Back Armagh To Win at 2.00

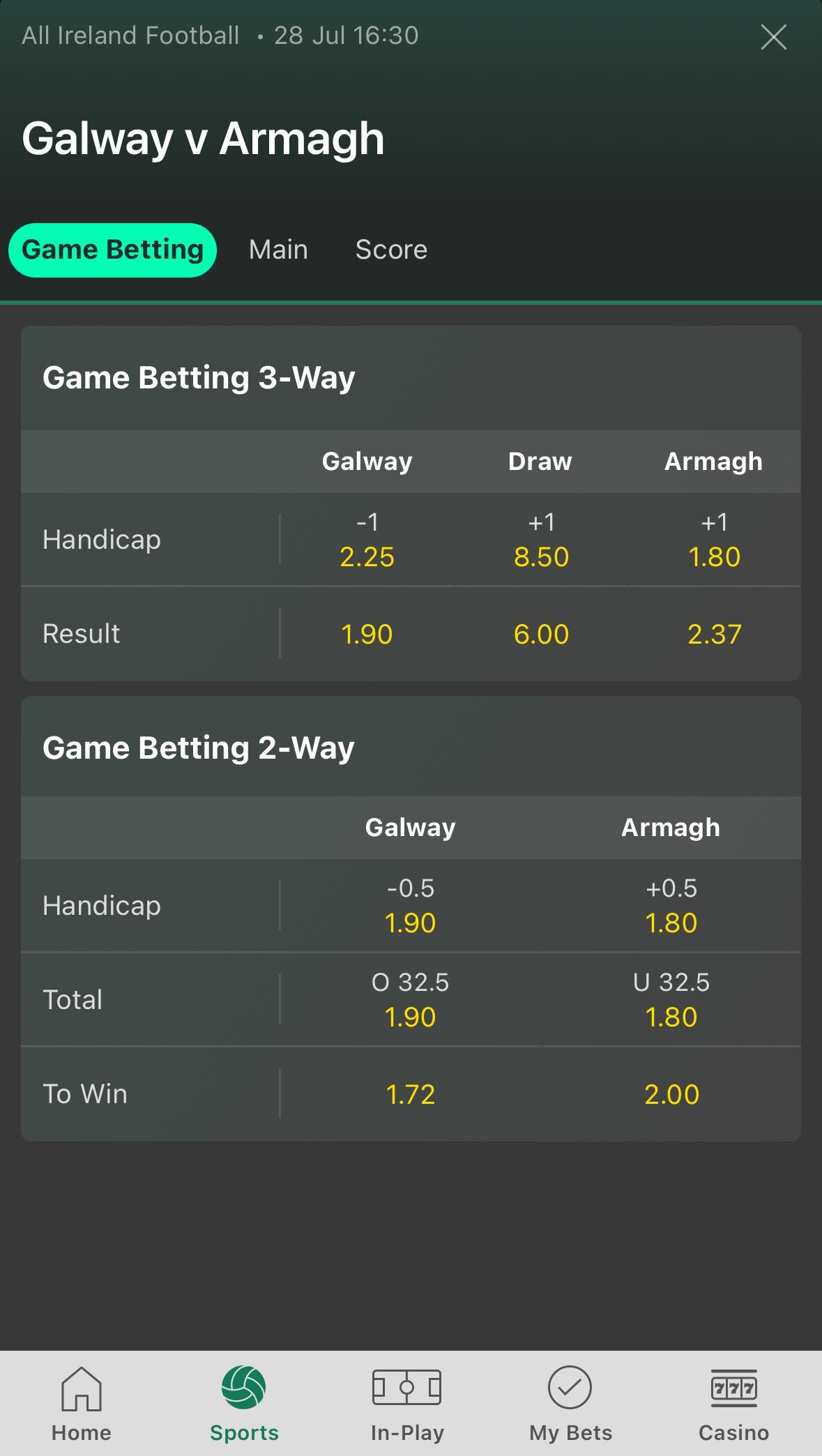[x=670, y=1094]
